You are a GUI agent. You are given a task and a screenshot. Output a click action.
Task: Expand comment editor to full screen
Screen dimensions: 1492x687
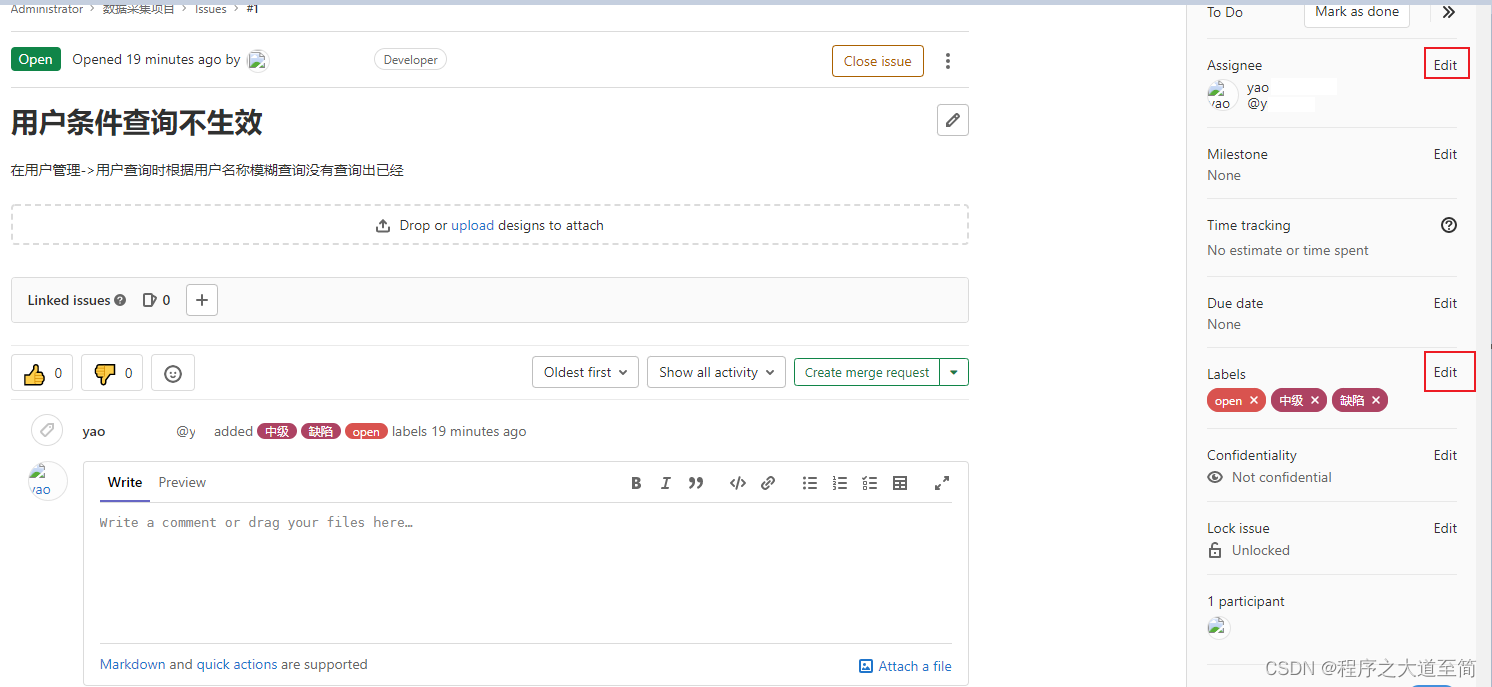click(x=941, y=483)
